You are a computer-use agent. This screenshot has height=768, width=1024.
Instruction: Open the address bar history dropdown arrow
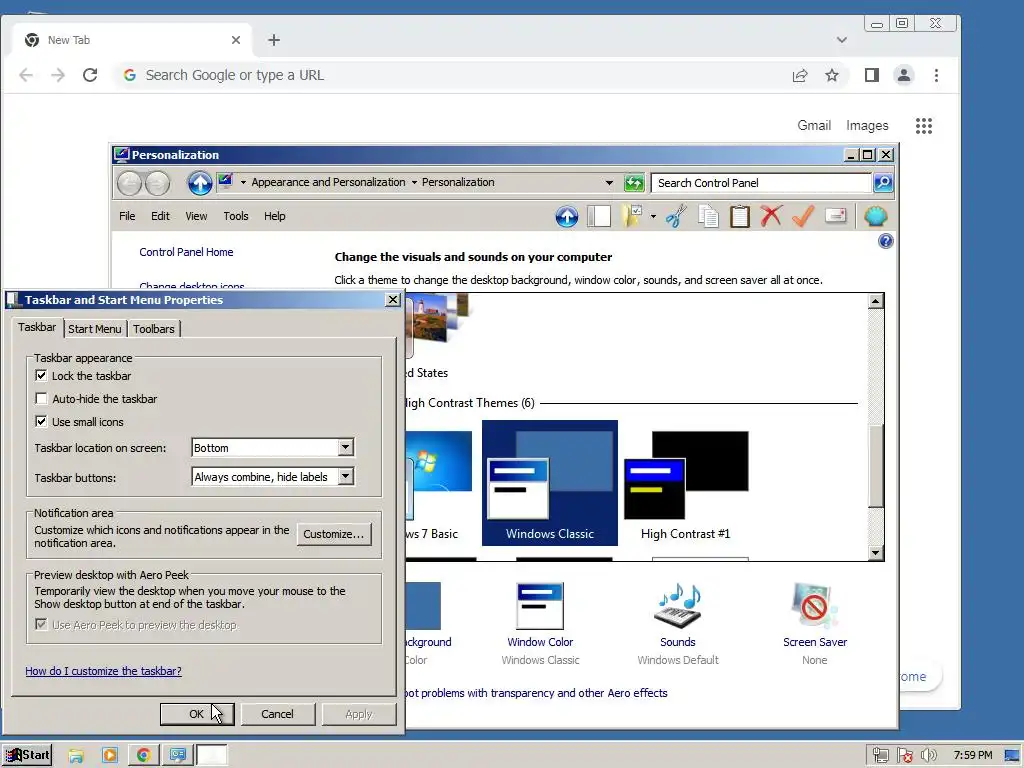click(x=609, y=183)
